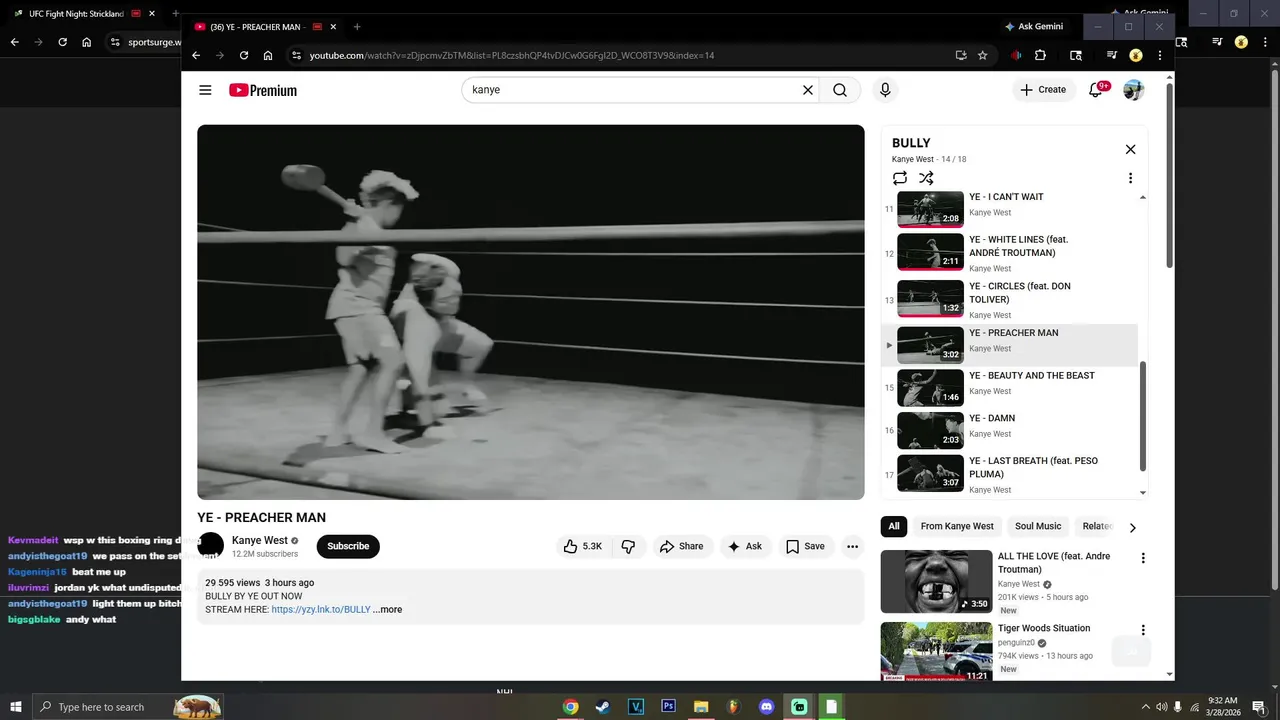Play YE - DAMN from the playlist
This screenshot has height=720, width=1280.
[1011, 430]
